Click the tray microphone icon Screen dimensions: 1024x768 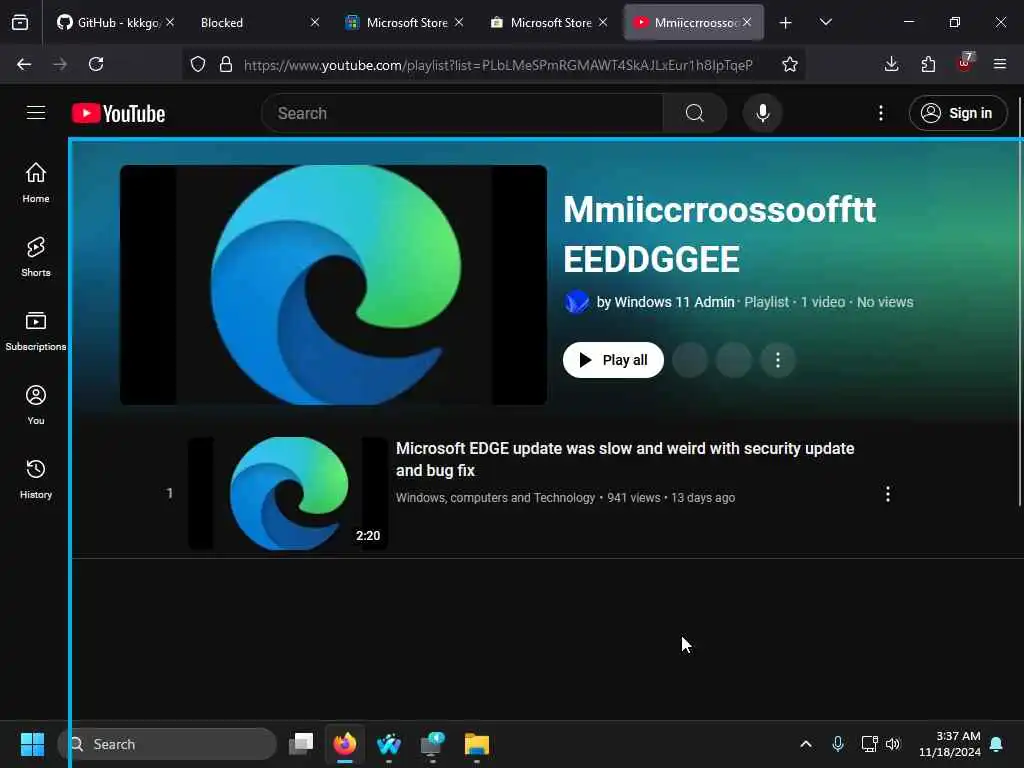pyautogui.click(x=838, y=744)
